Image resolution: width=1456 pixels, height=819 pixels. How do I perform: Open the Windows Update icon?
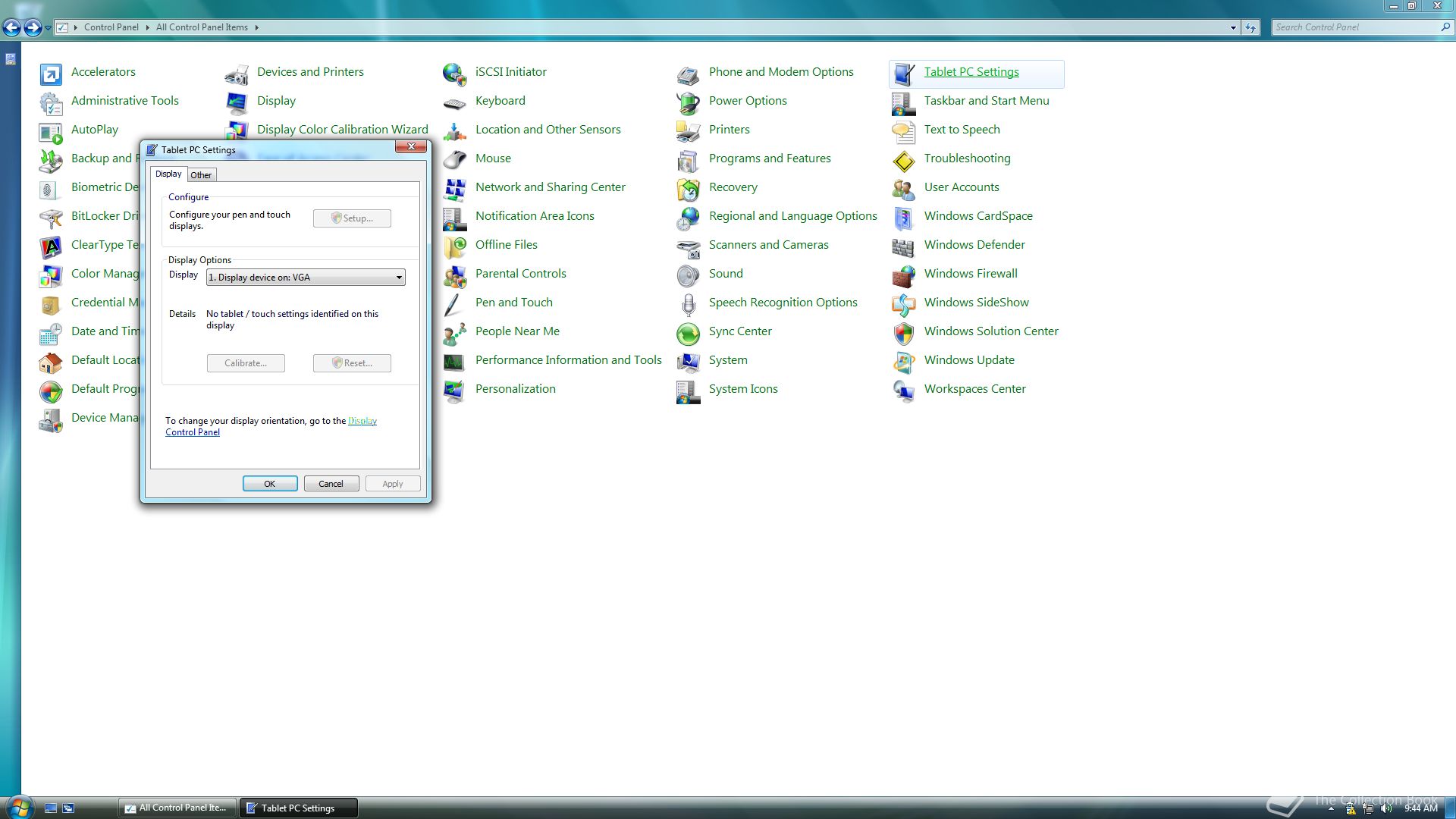(x=904, y=362)
